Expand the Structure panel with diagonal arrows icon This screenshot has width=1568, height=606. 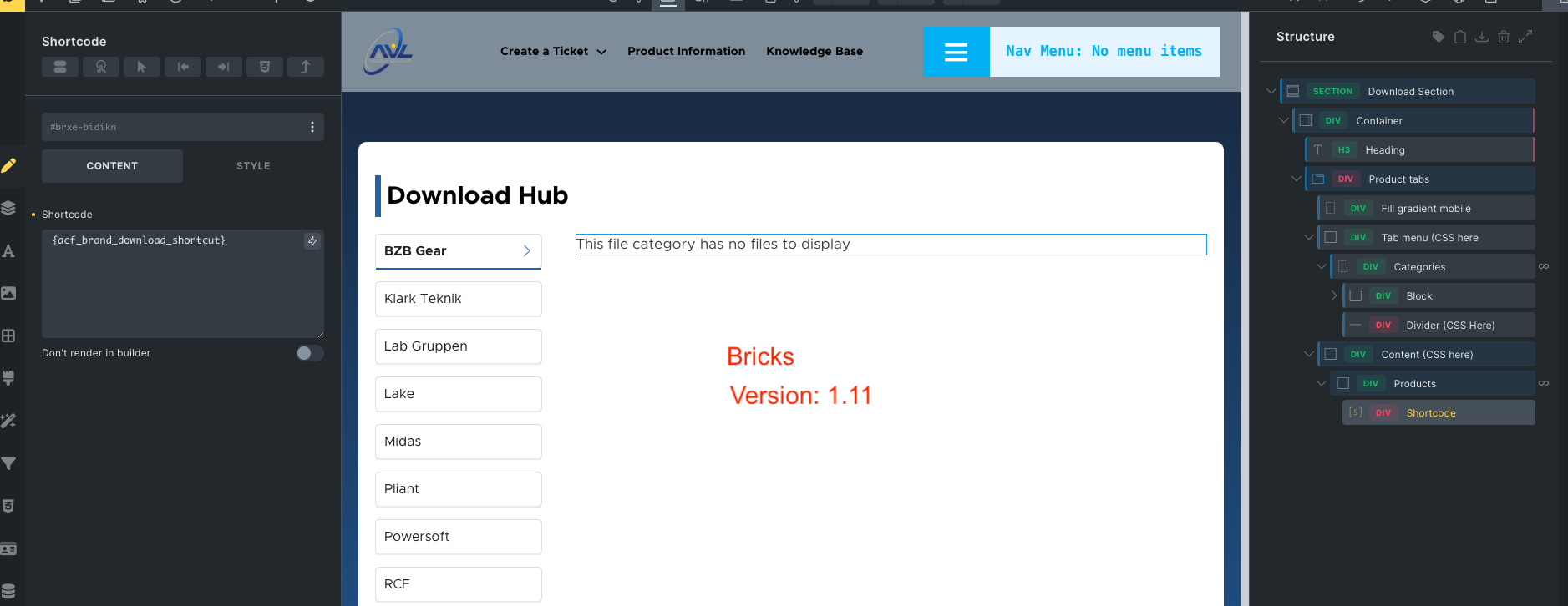tap(1525, 37)
